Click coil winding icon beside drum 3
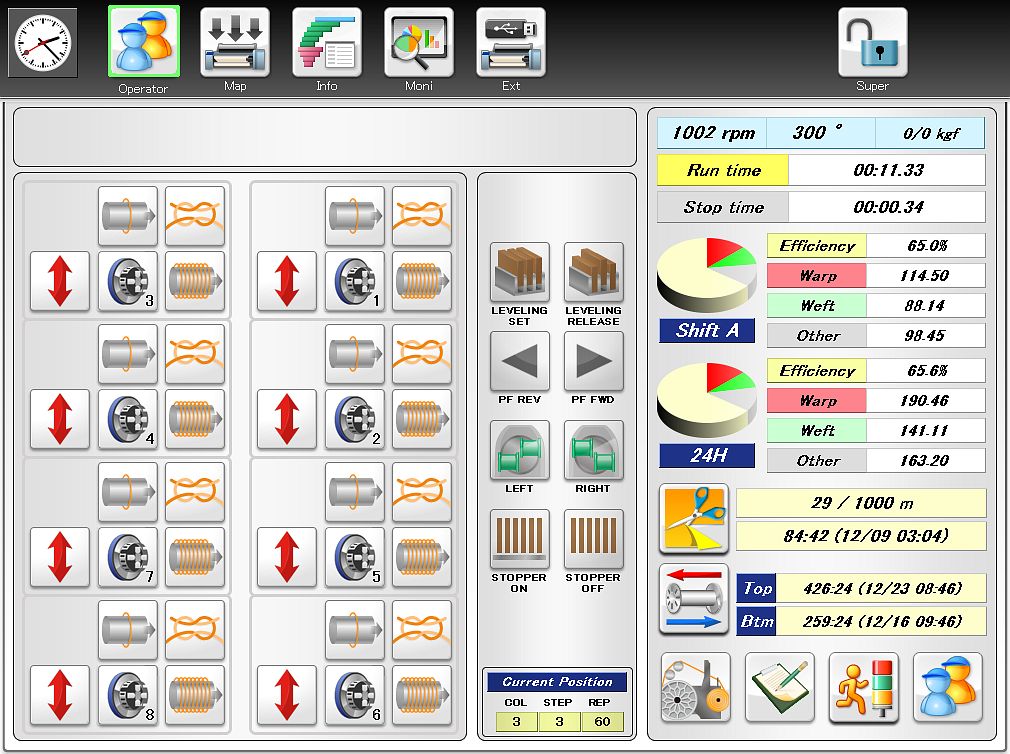The height and width of the screenshot is (754, 1010). tap(195, 281)
